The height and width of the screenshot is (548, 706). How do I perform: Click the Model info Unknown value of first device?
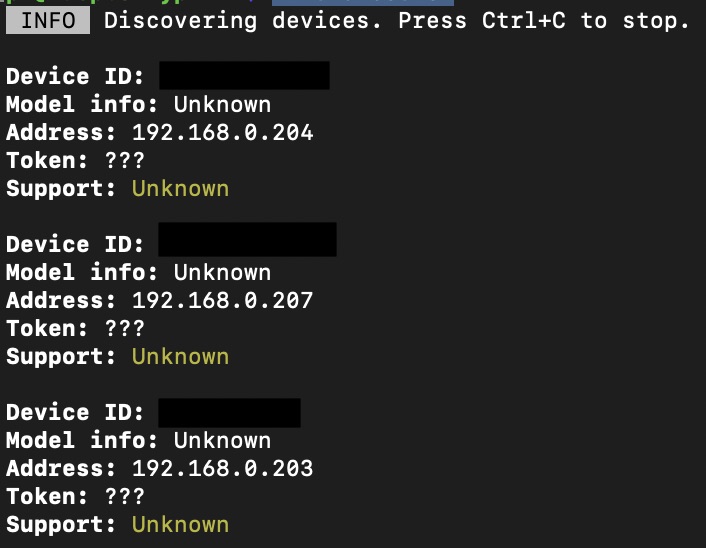click(222, 104)
